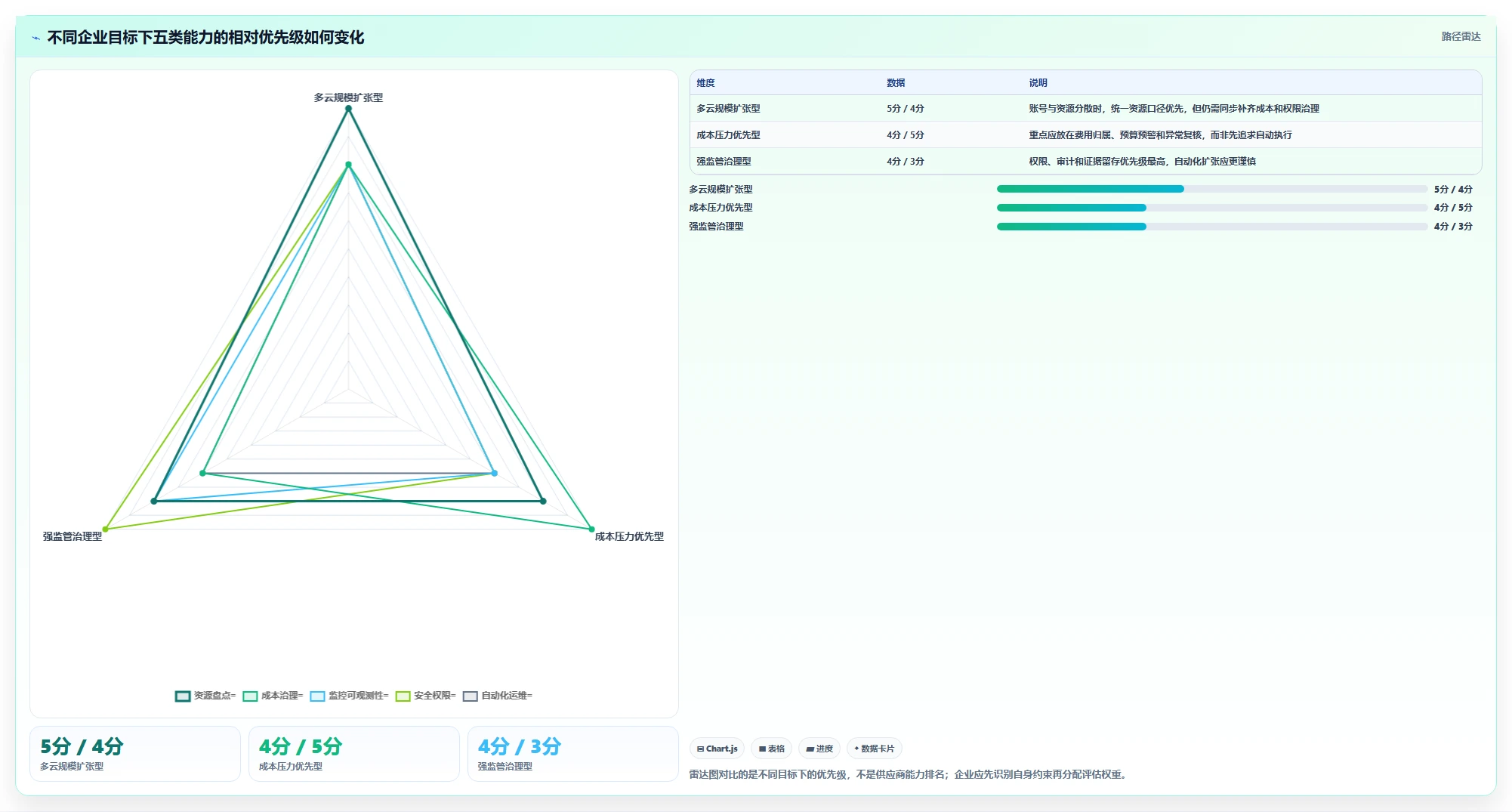Click the 强监管治理型 axis label on the radar
Screen dimensions: 1512x812
click(x=73, y=536)
